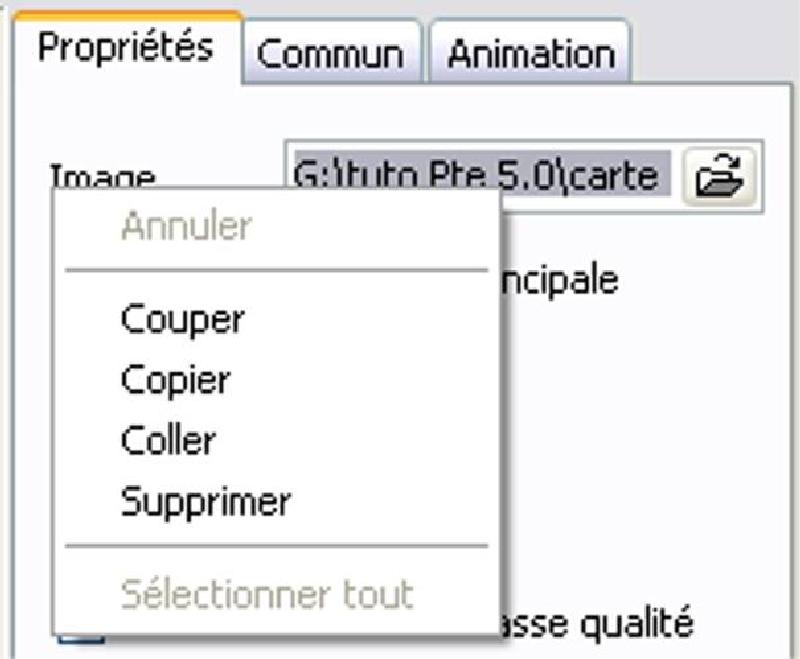Image resolution: width=800 pixels, height=659 pixels.
Task: Open the folder browse icon beside Image path
Action: coord(718,176)
